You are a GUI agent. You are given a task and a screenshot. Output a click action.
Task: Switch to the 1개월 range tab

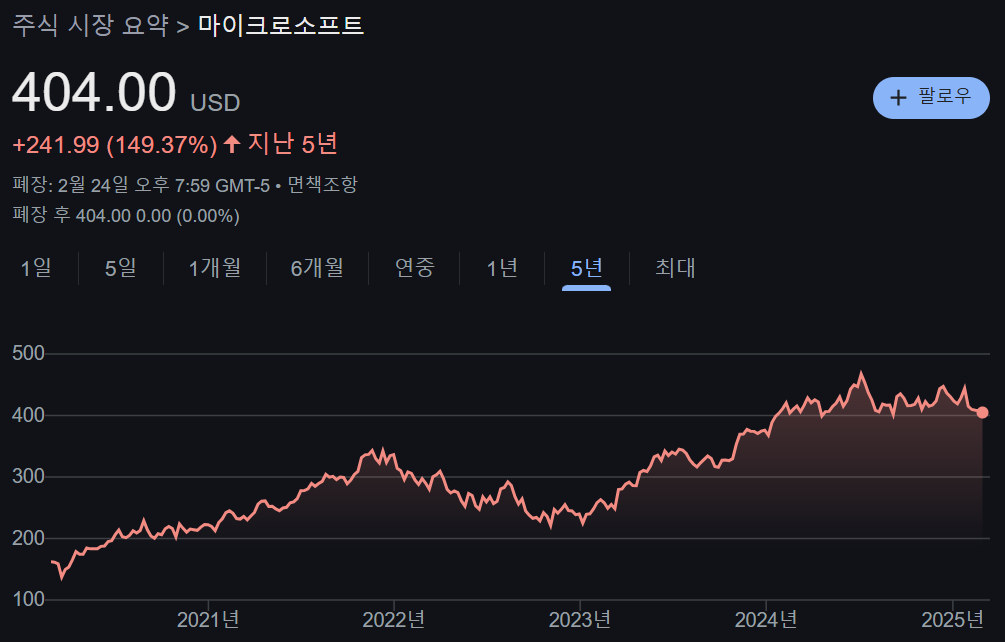[215, 268]
